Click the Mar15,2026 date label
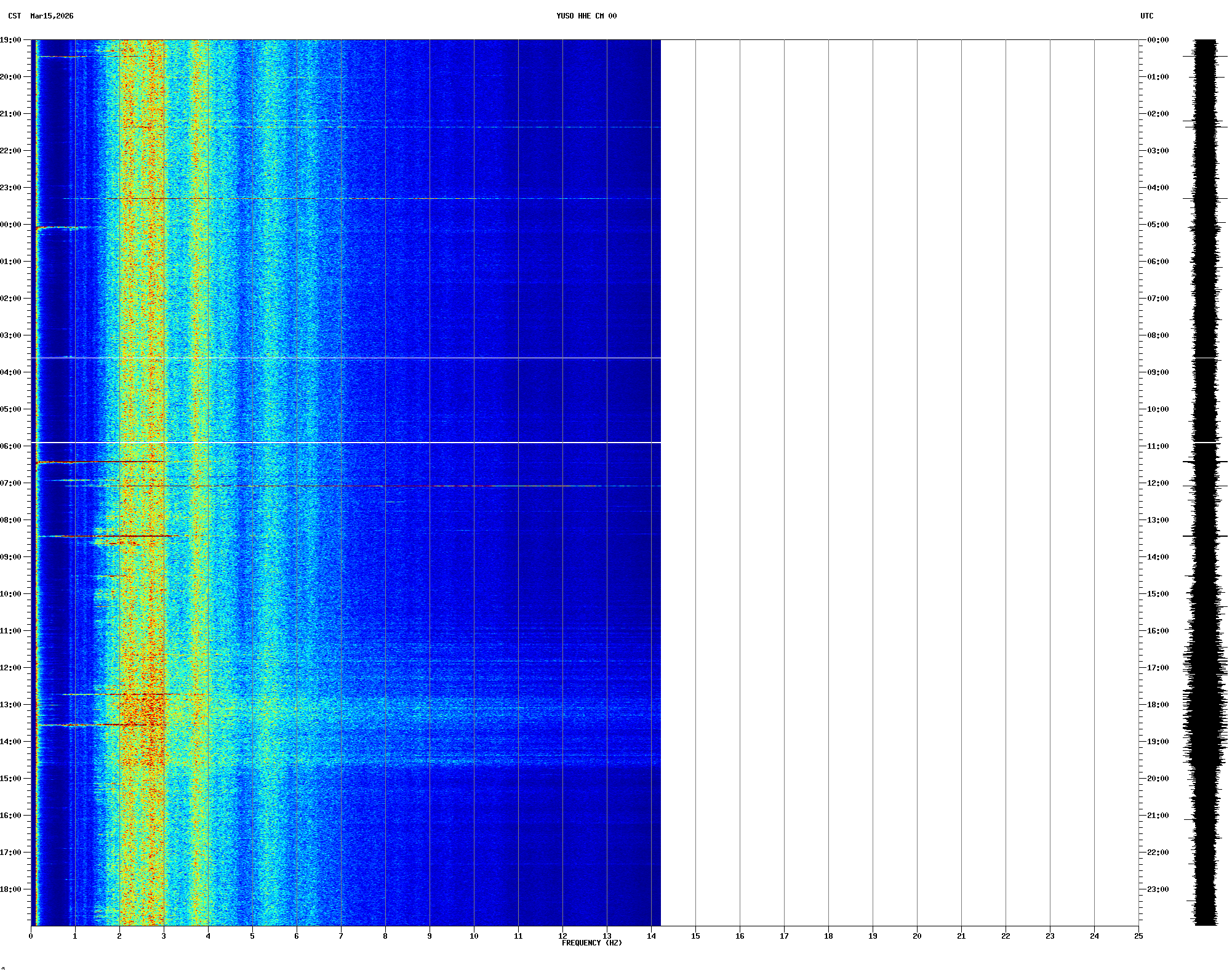 (52, 16)
